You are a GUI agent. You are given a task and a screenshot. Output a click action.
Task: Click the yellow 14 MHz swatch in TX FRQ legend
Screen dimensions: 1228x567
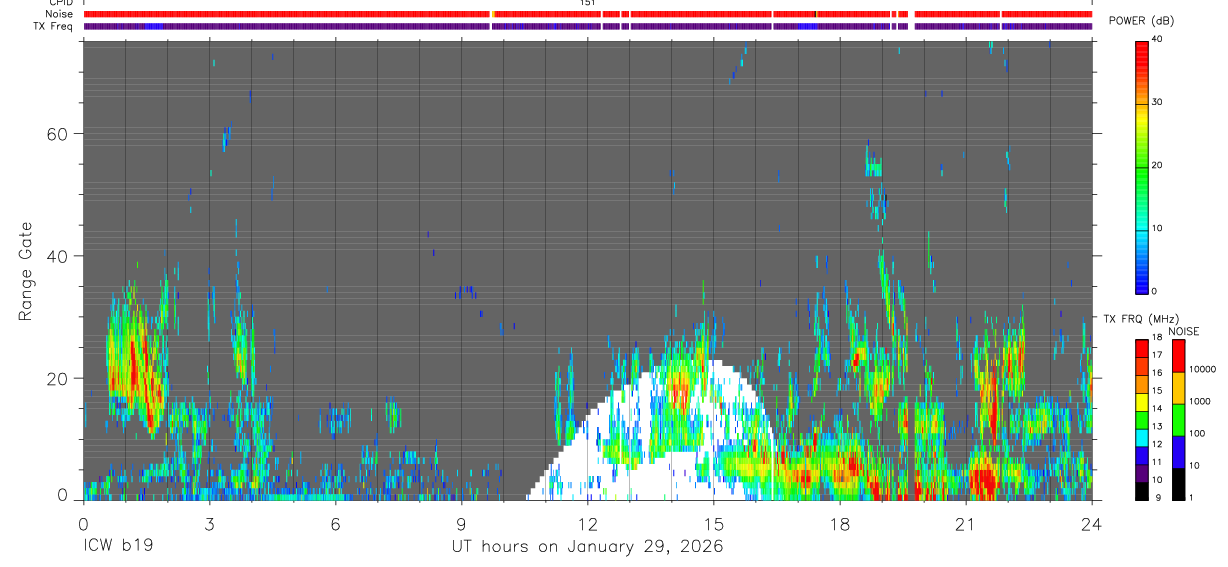(x=1142, y=402)
